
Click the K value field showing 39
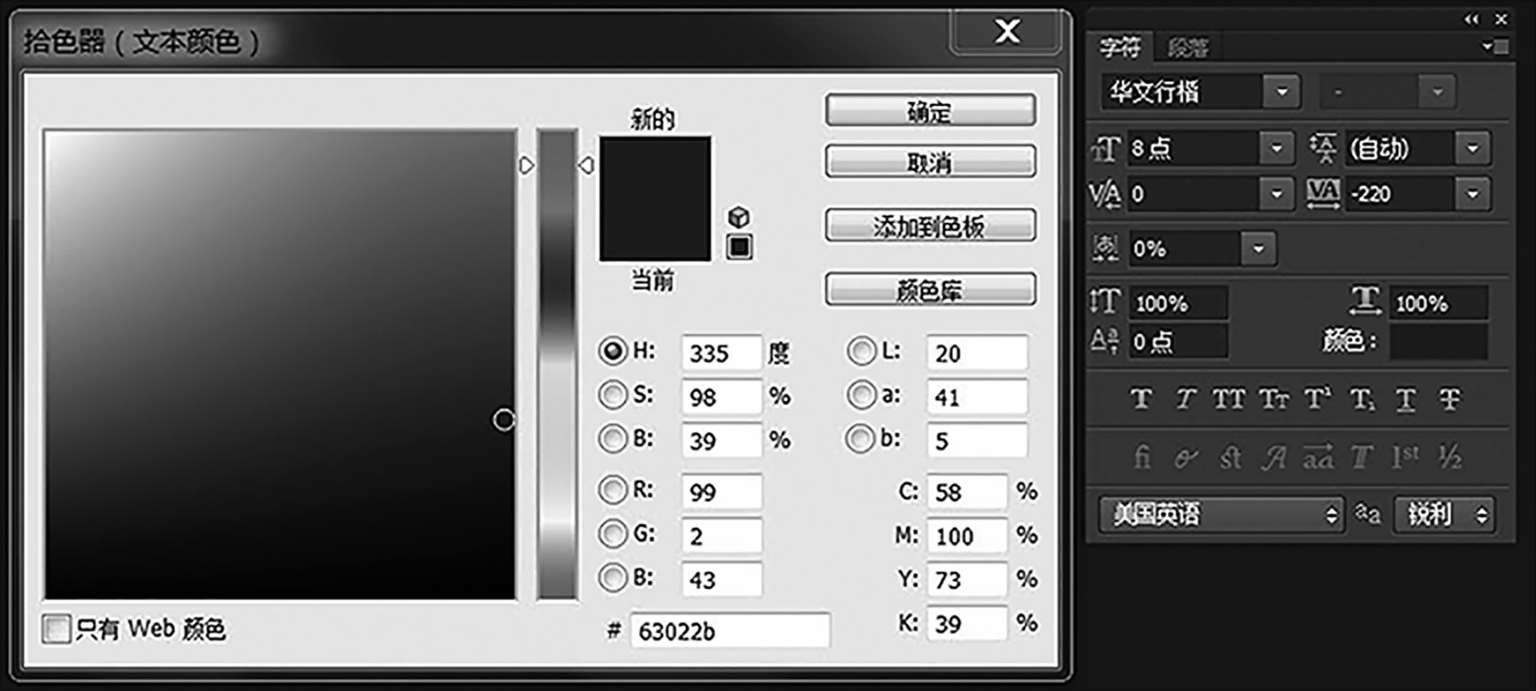tap(967, 624)
